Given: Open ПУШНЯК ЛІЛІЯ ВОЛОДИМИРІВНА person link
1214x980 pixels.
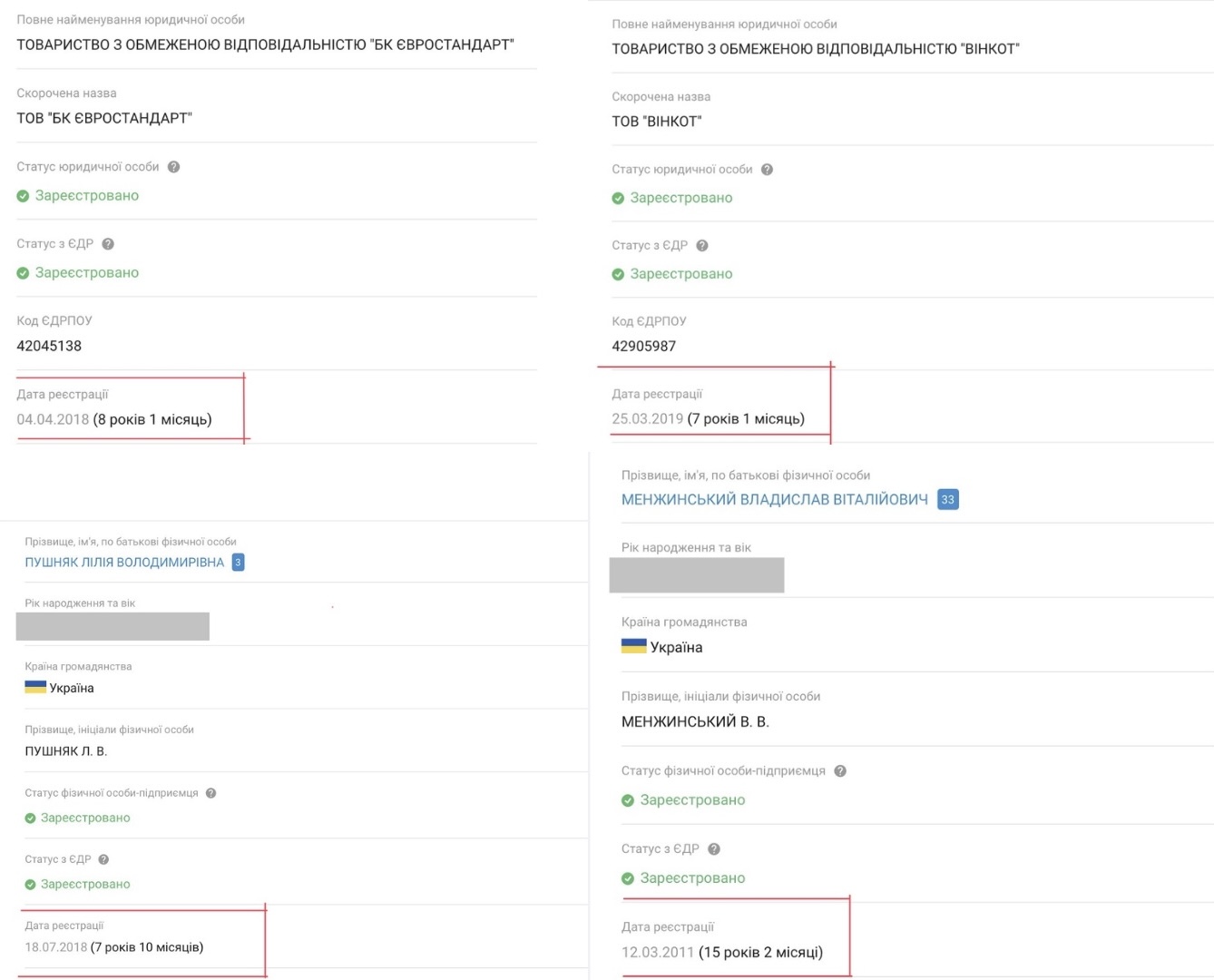Looking at the screenshot, I should 124,563.
